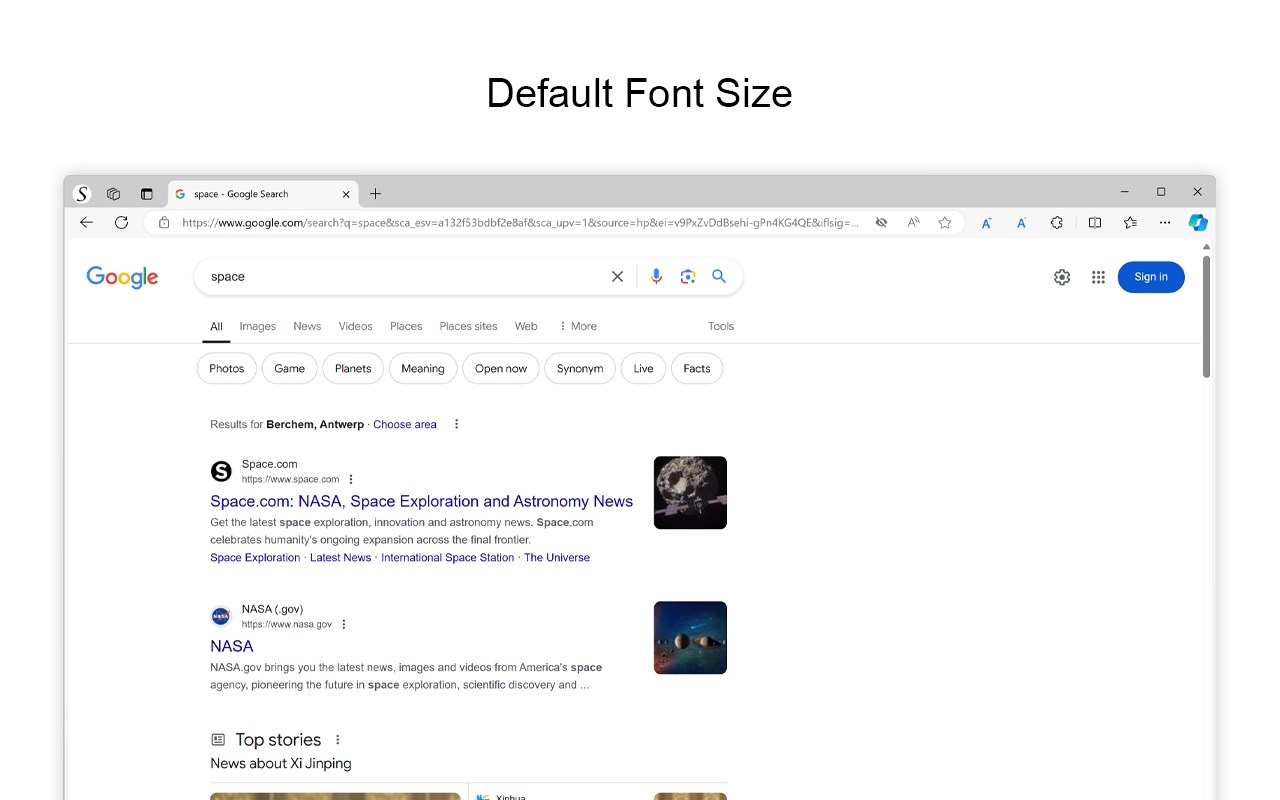Viewport: 1280px width, 800px height.
Task: Click the address bar URL
Action: coord(520,223)
